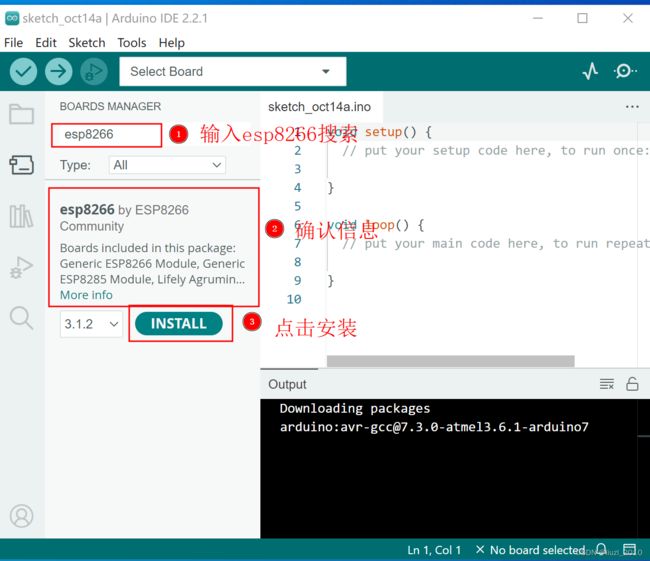Toggle the Output scroll lock icon
Image resolution: width=650 pixels, height=561 pixels.
tap(632, 384)
